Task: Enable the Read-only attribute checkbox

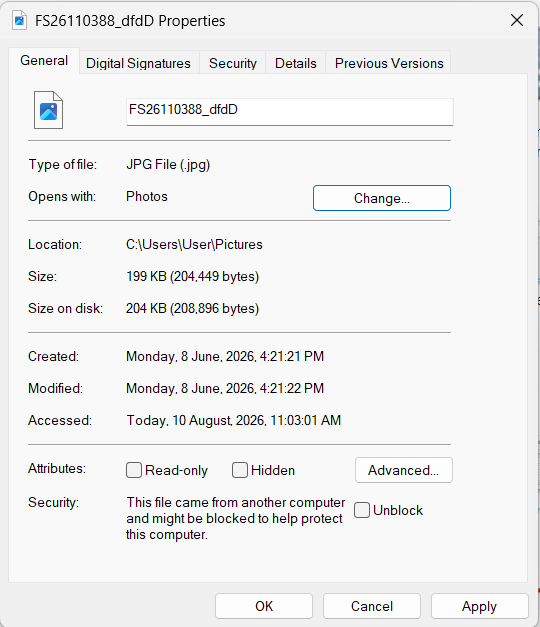Action: (x=134, y=470)
